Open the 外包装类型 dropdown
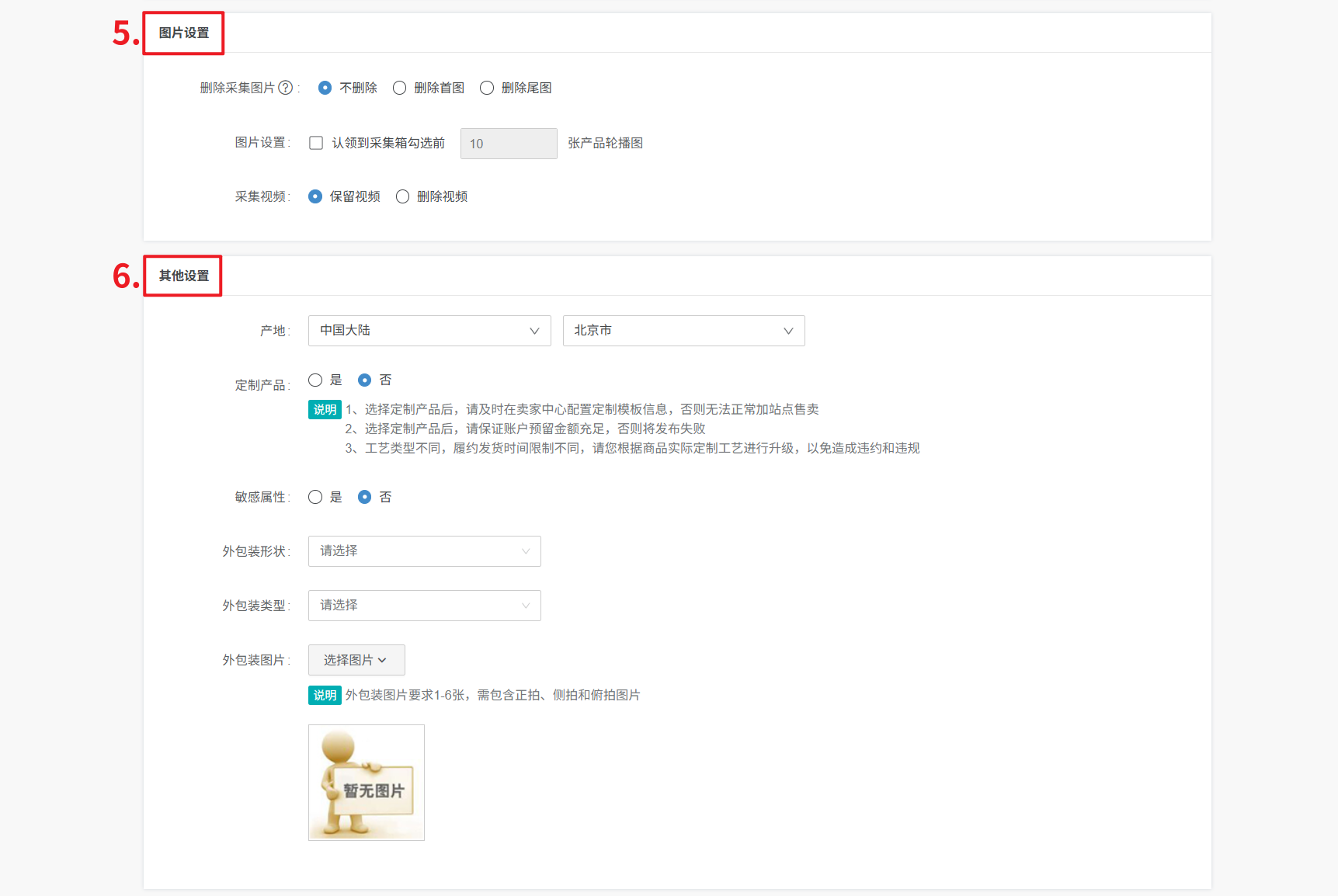1338x896 pixels. point(424,606)
